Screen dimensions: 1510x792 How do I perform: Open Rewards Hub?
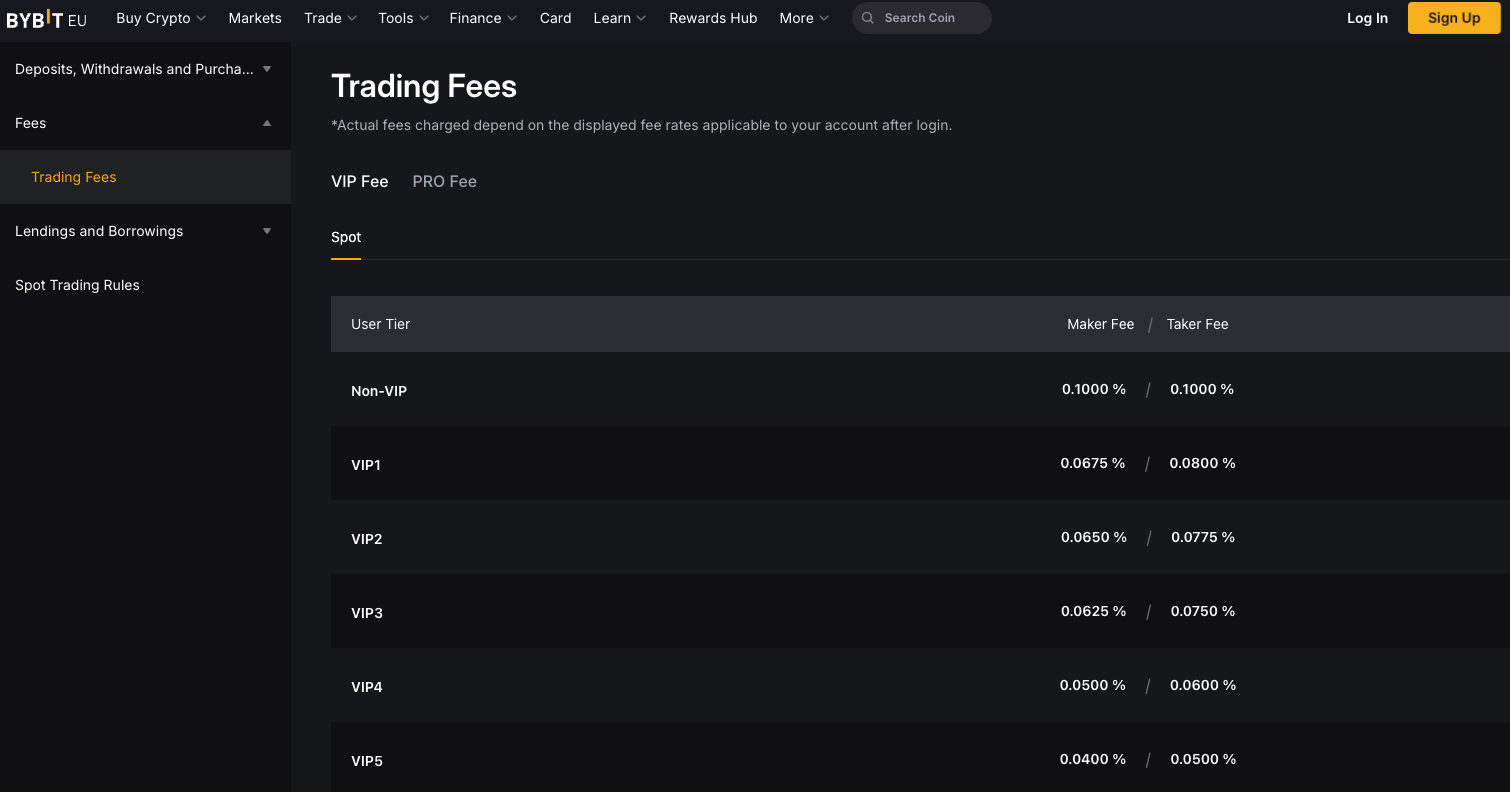(x=713, y=18)
